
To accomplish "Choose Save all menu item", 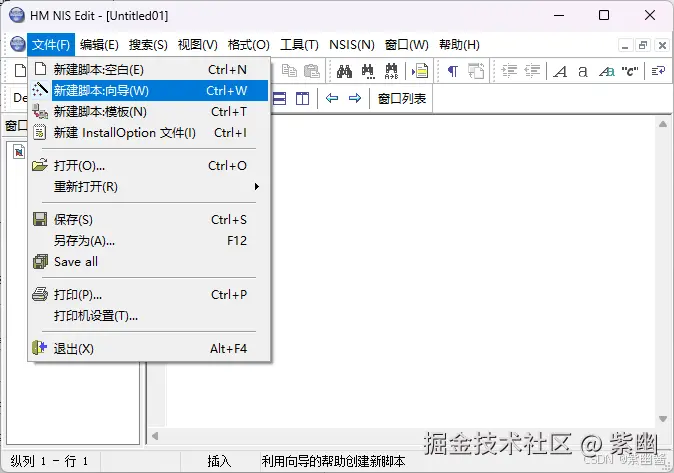I will [x=149, y=261].
